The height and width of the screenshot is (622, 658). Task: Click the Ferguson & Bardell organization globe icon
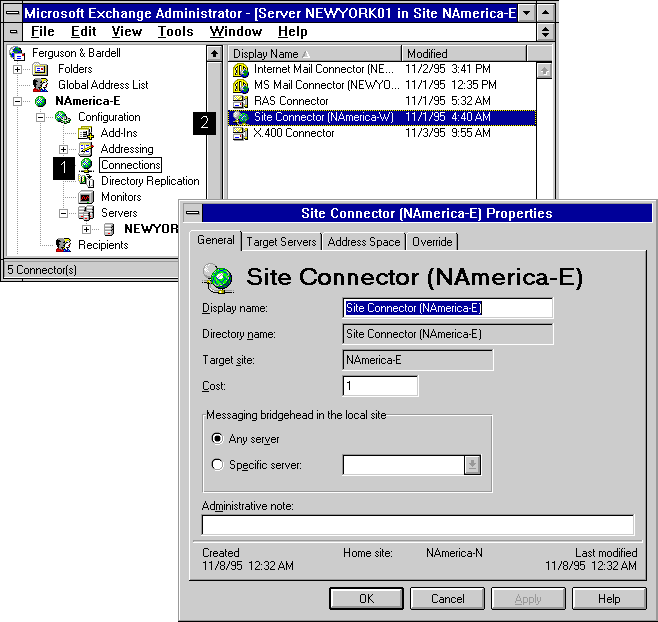(18, 53)
